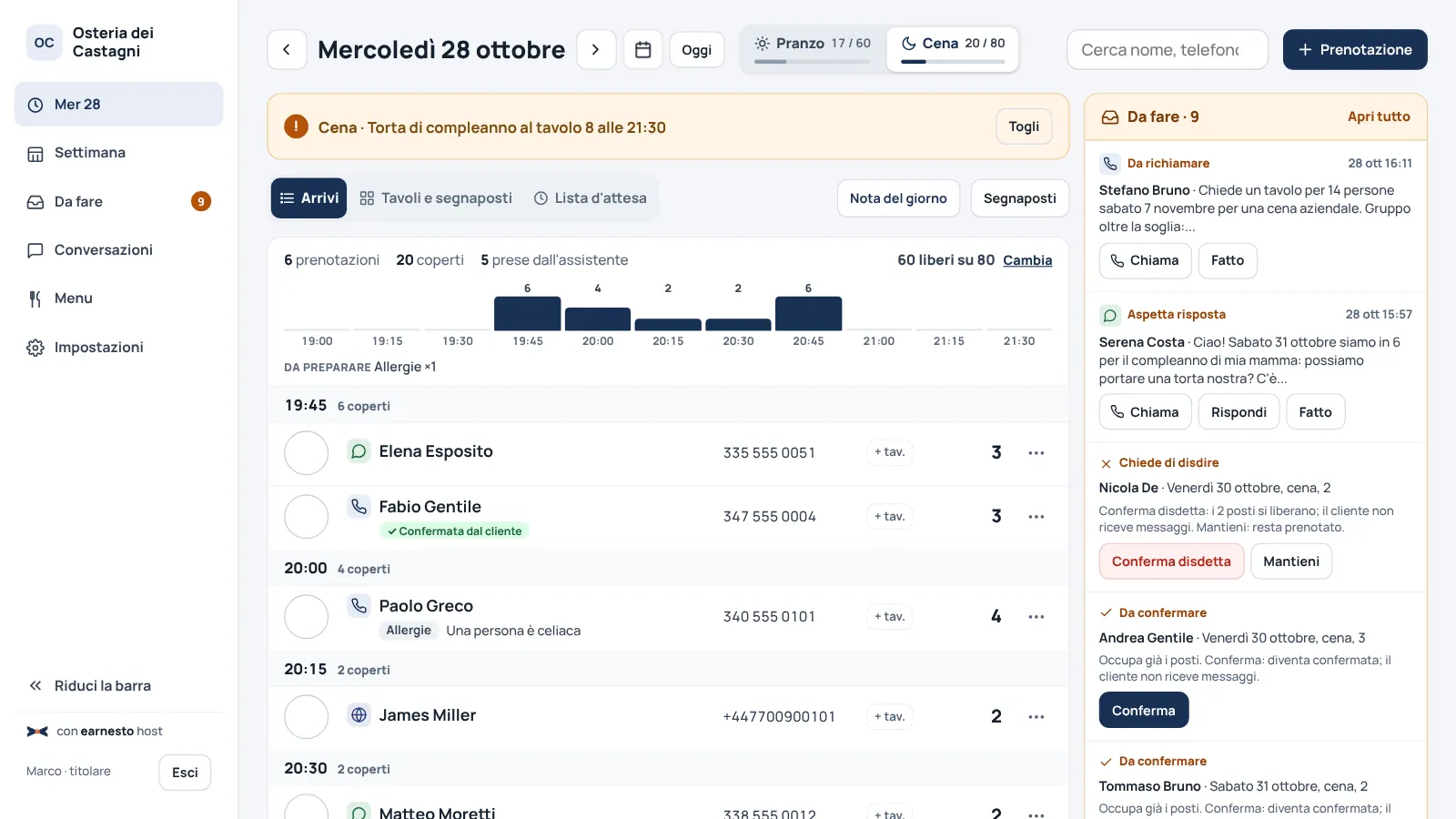
Task: Open more options for Paolo Greco
Action: click(1036, 617)
